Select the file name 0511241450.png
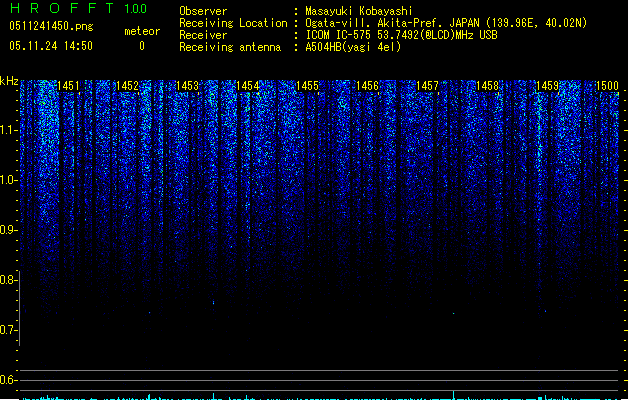Viewport: 629px width, 400px height. pos(51,27)
